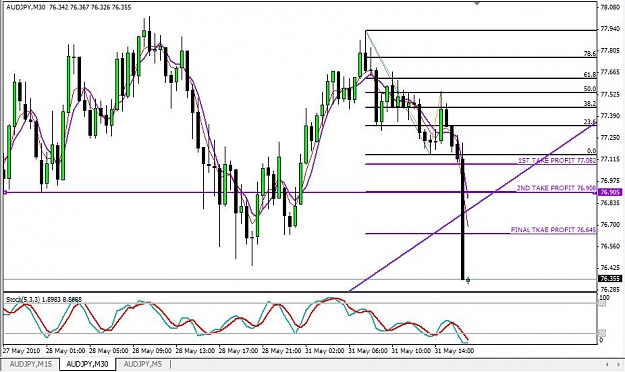Click the 31 May 10:00 time label
This screenshot has width=625, height=372.
click(x=411, y=351)
